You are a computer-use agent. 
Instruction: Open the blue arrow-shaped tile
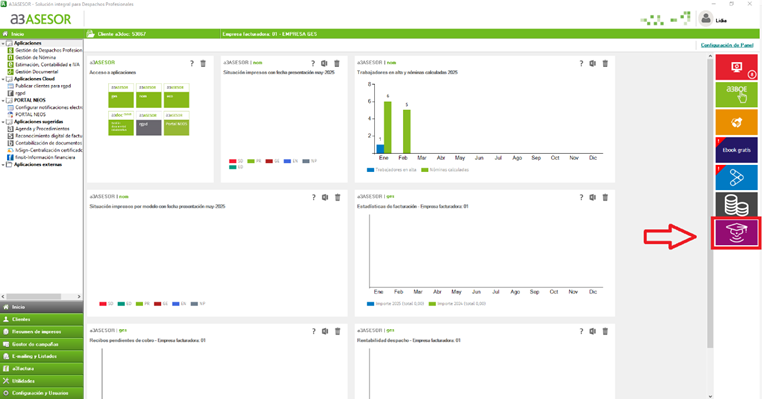pyautogui.click(x=736, y=177)
